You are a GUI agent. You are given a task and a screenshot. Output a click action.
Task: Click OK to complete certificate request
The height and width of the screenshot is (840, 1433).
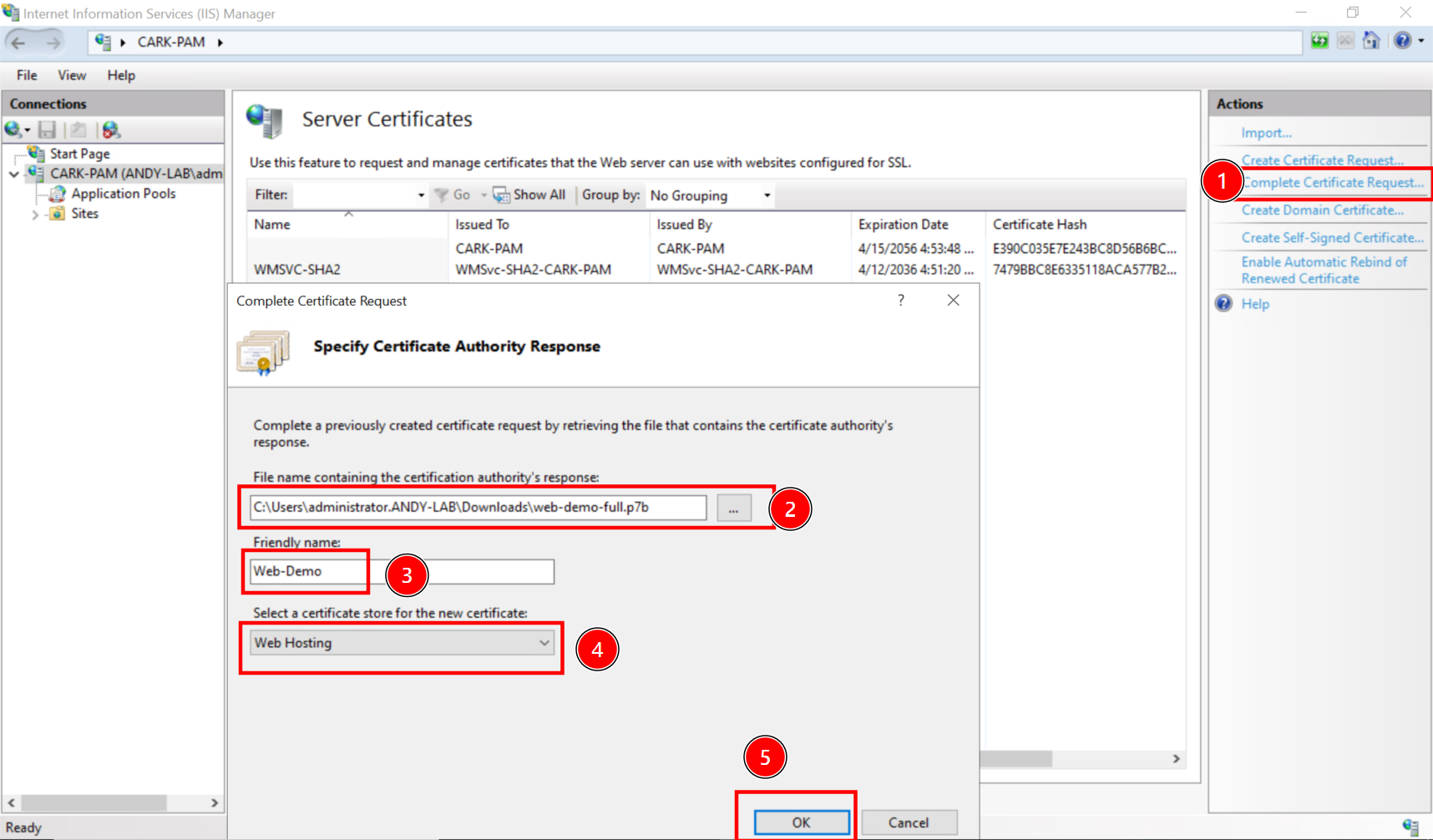coord(801,822)
